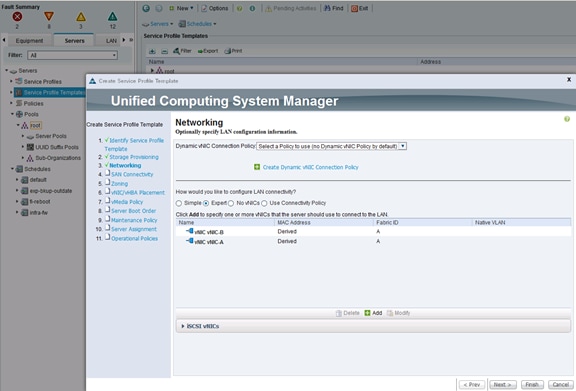Click Add to create a vNIC

click(373, 313)
